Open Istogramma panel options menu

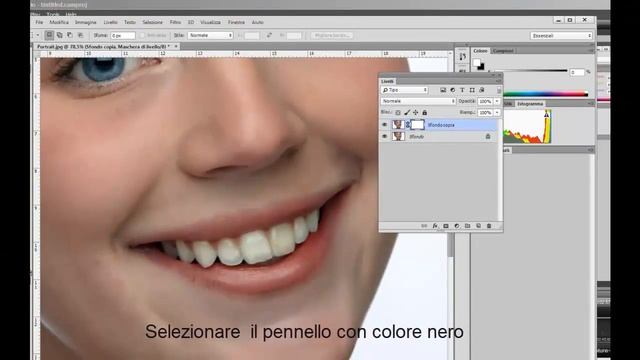click(591, 104)
